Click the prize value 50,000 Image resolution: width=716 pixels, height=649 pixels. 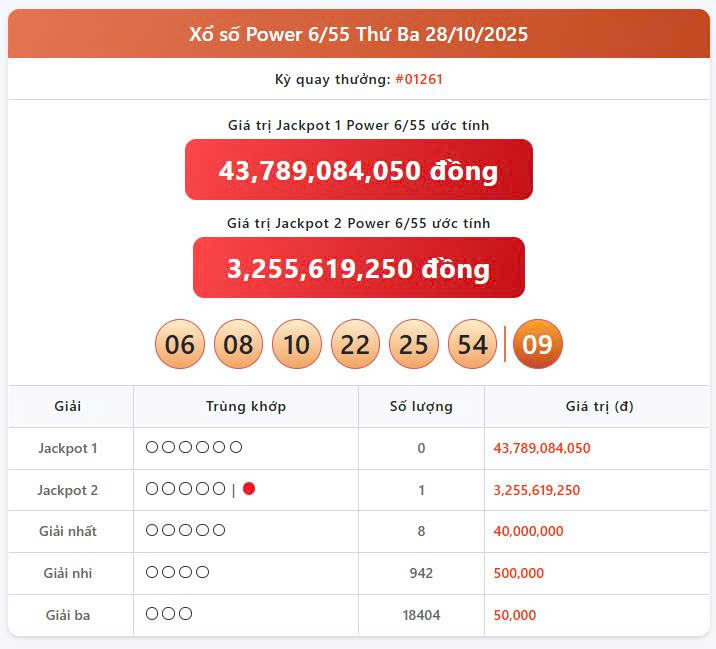(515, 615)
